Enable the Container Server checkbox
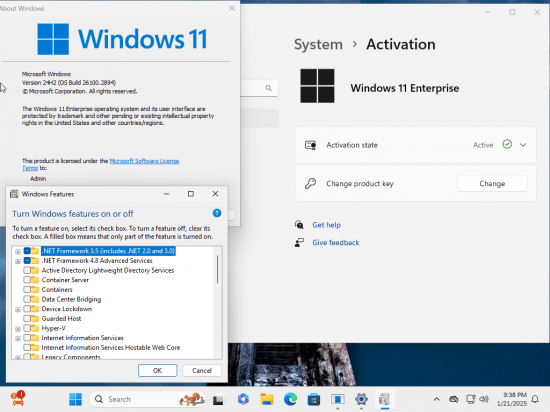Image resolution: width=550 pixels, height=412 pixels. (27, 280)
